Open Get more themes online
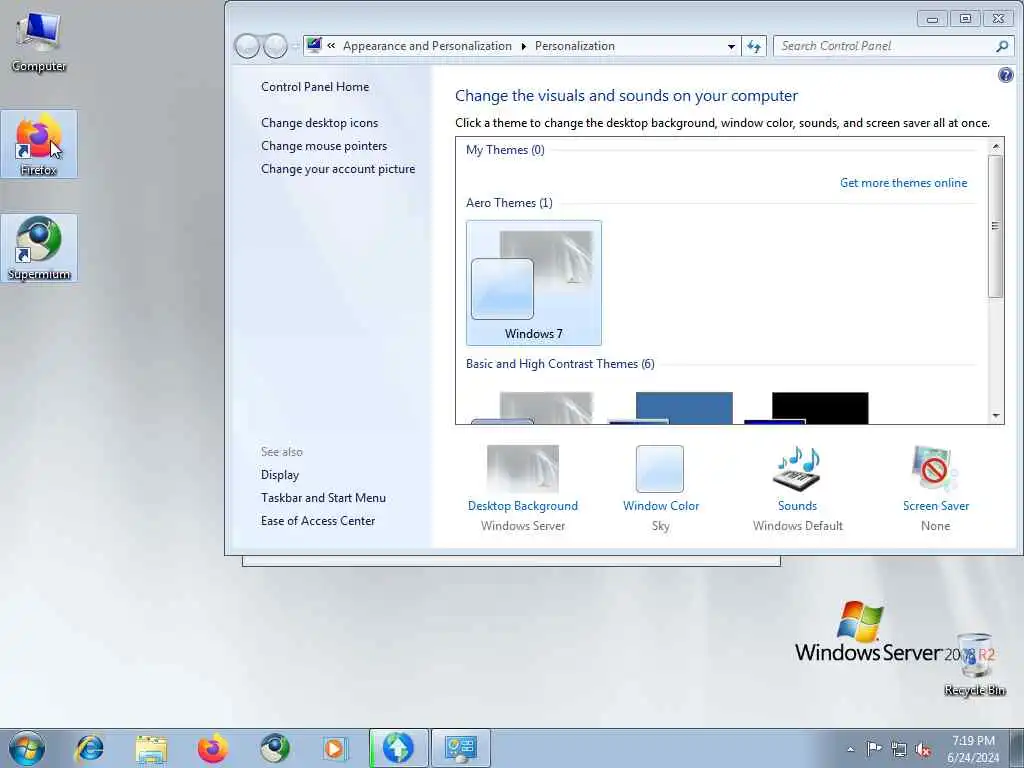This screenshot has height=768, width=1024. coord(903,183)
